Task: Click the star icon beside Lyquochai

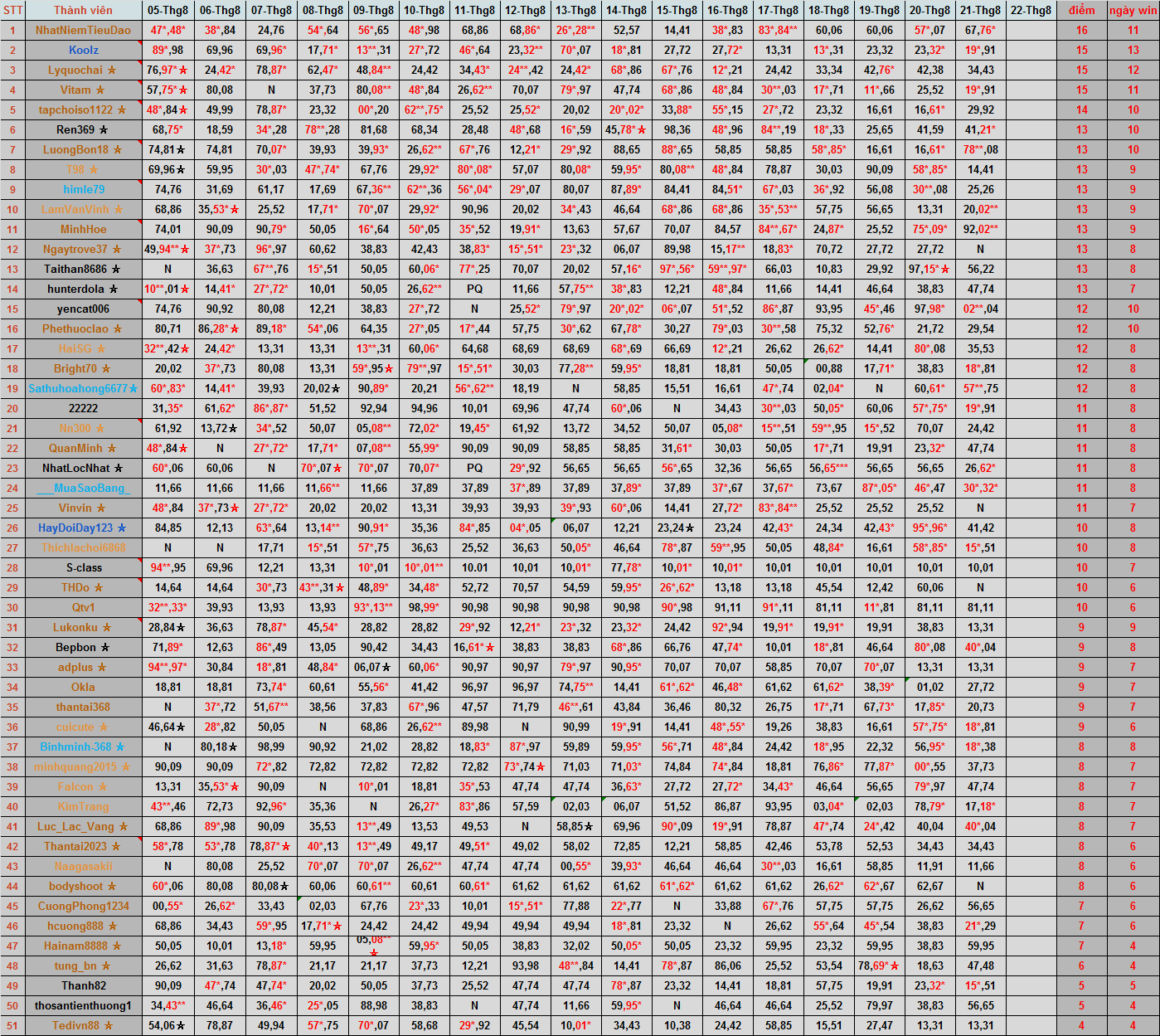Action: (112, 71)
